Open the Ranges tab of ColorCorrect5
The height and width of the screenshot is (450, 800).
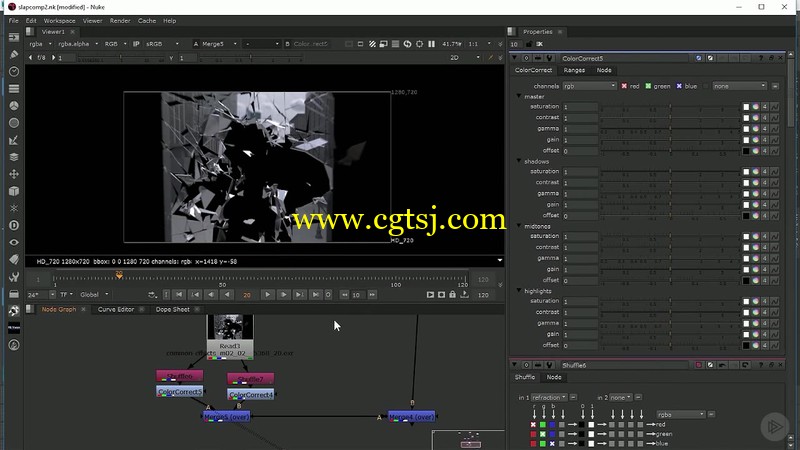574,70
